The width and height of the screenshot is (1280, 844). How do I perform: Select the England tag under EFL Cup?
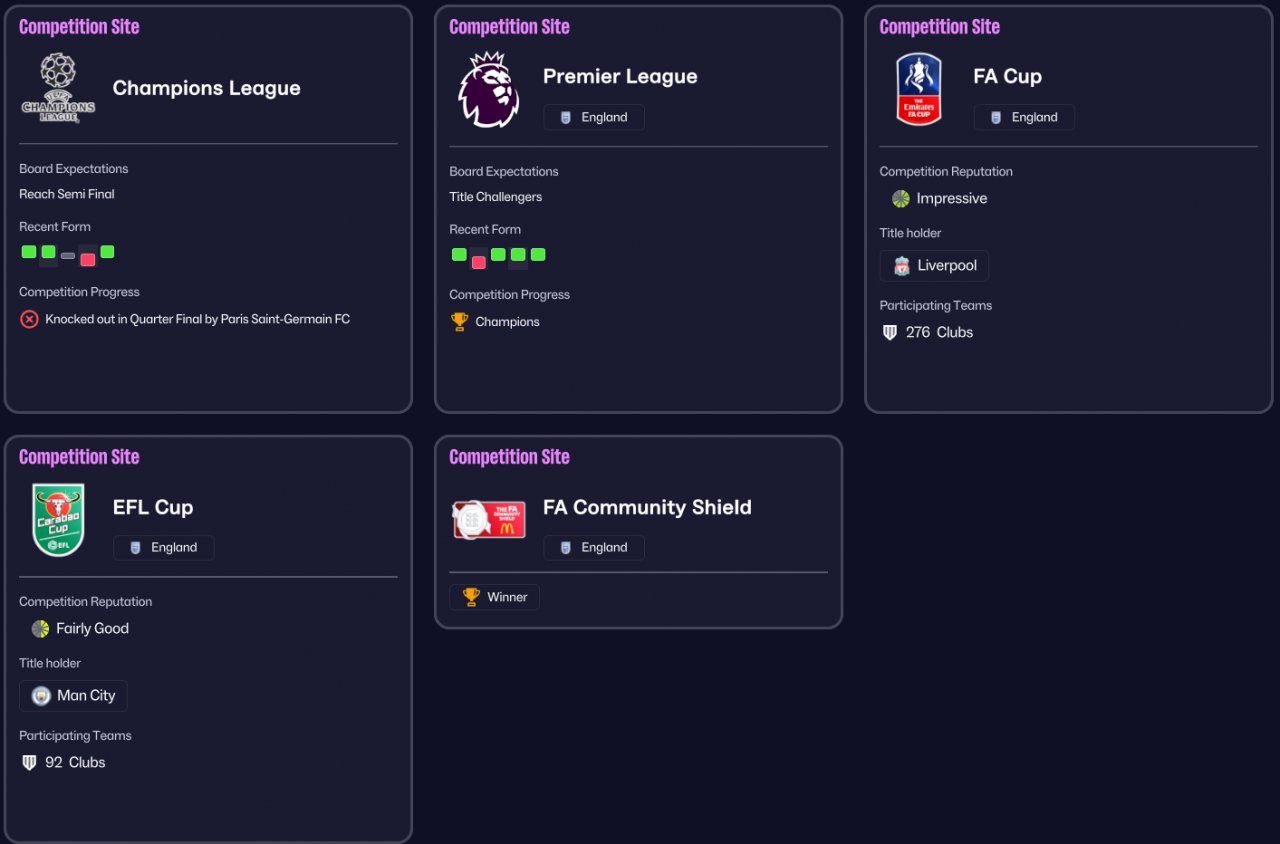[164, 548]
